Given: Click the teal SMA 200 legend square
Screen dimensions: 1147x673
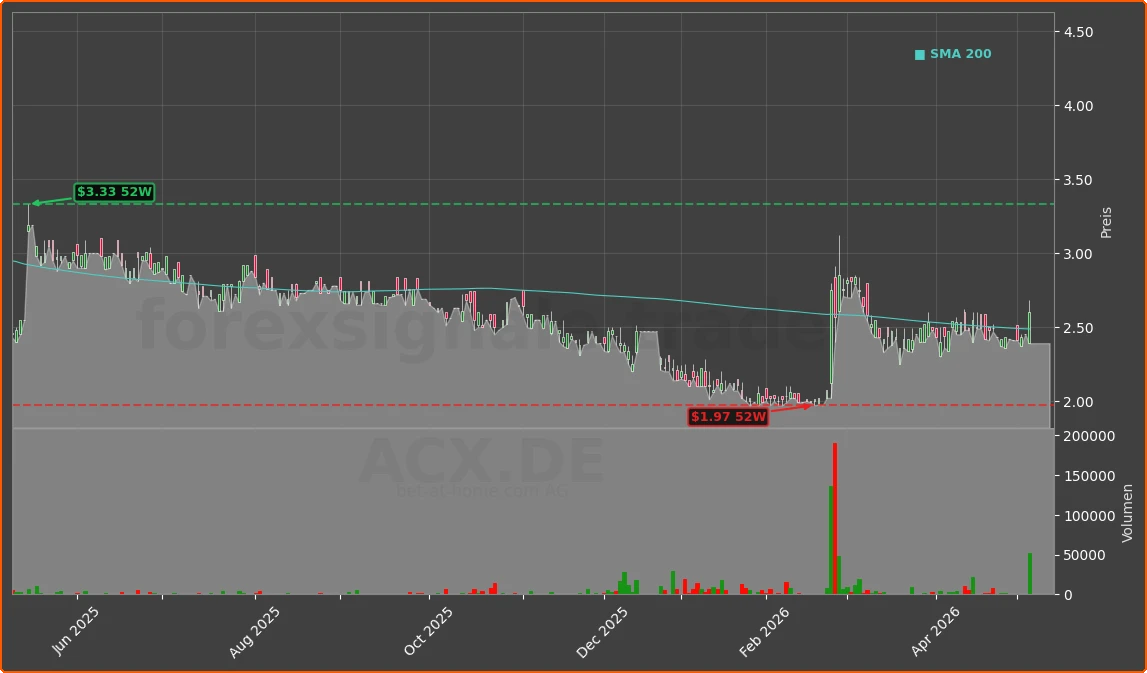Looking at the screenshot, I should pos(920,55).
